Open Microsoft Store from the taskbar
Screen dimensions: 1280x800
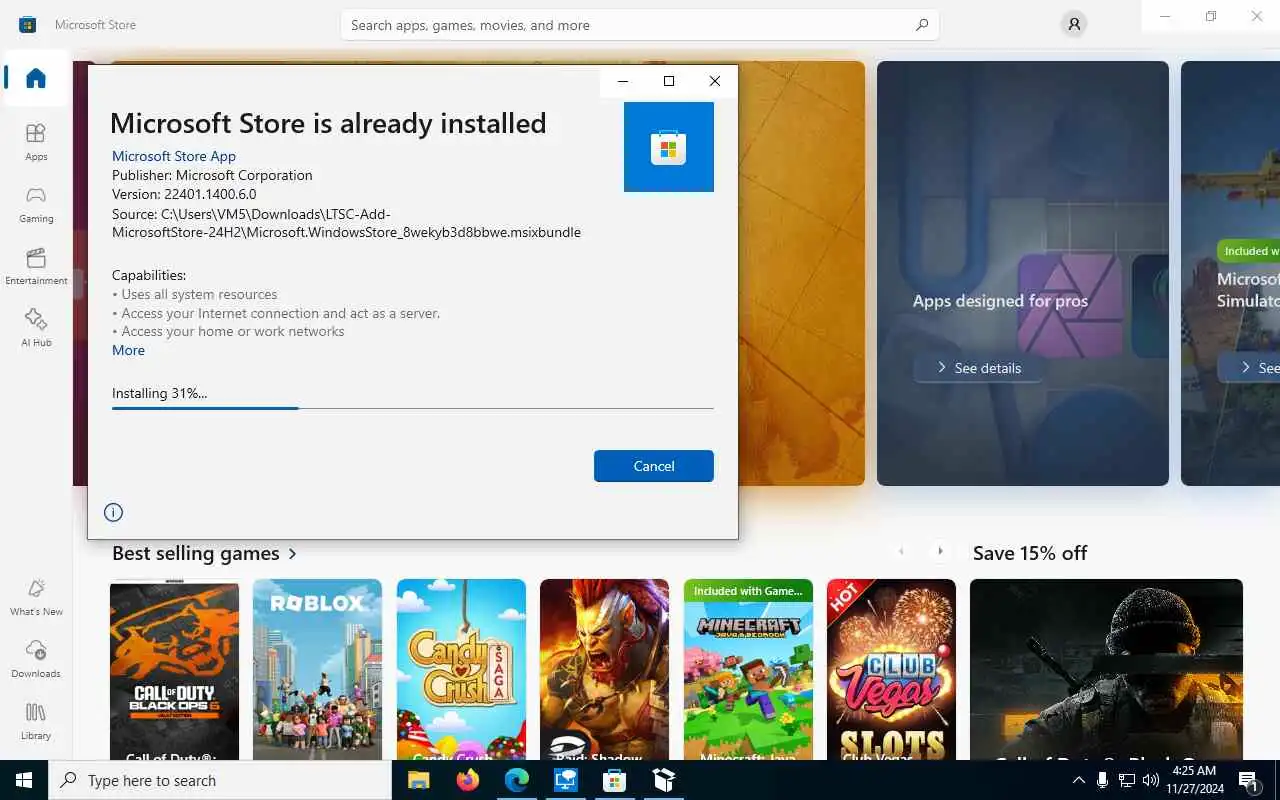click(614, 780)
